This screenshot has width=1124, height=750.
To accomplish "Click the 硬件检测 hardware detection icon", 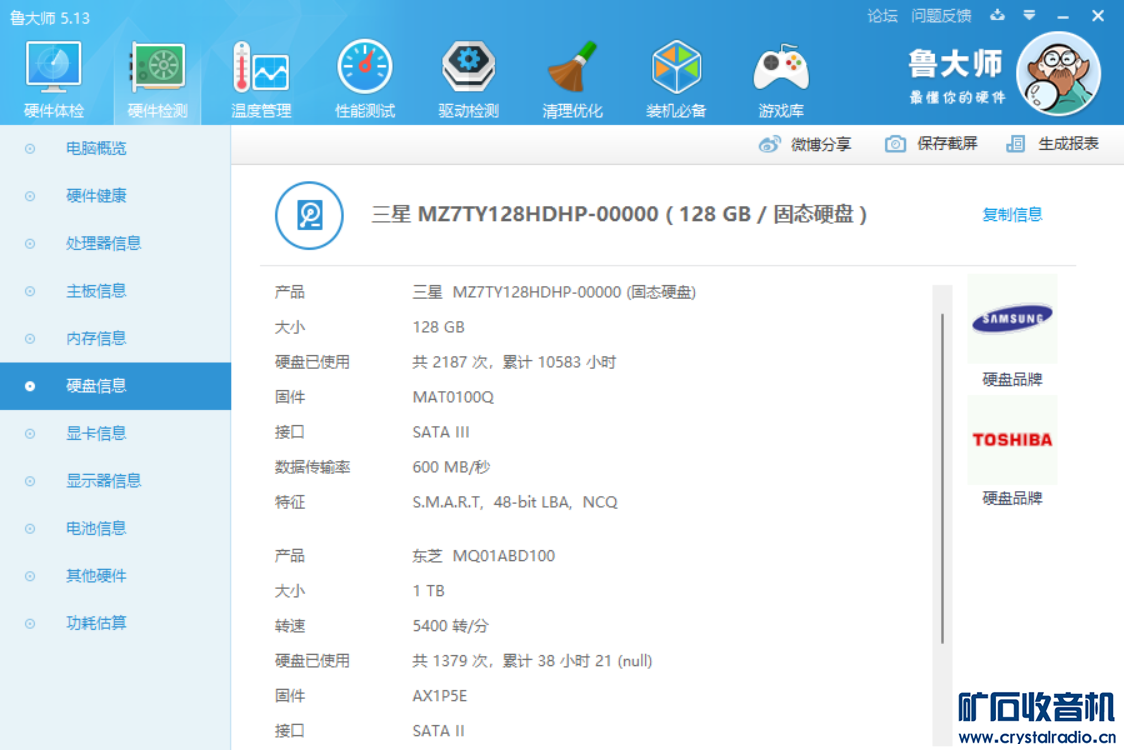I will point(157,68).
